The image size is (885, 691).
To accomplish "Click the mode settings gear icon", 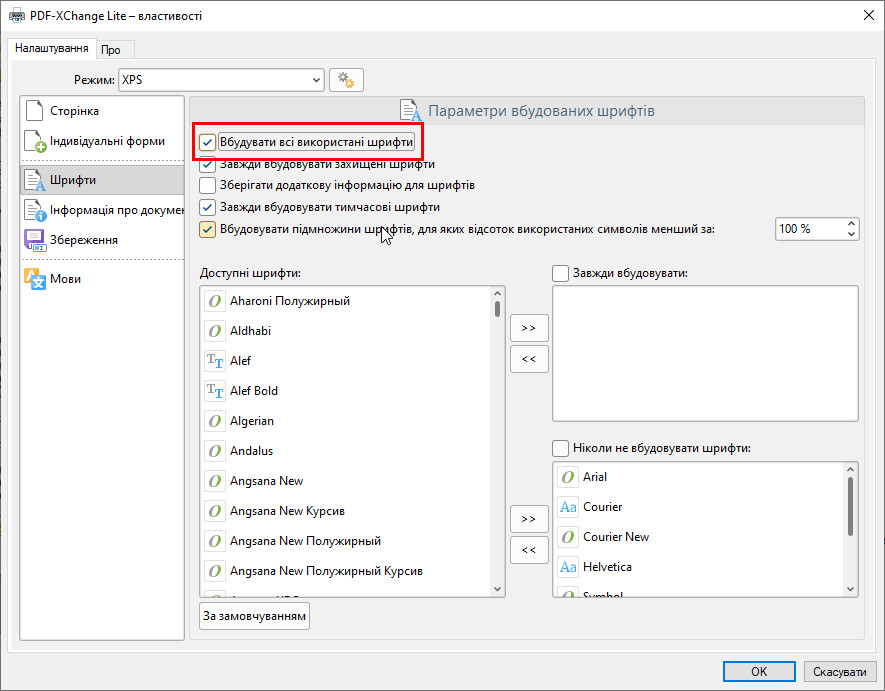I will point(346,80).
